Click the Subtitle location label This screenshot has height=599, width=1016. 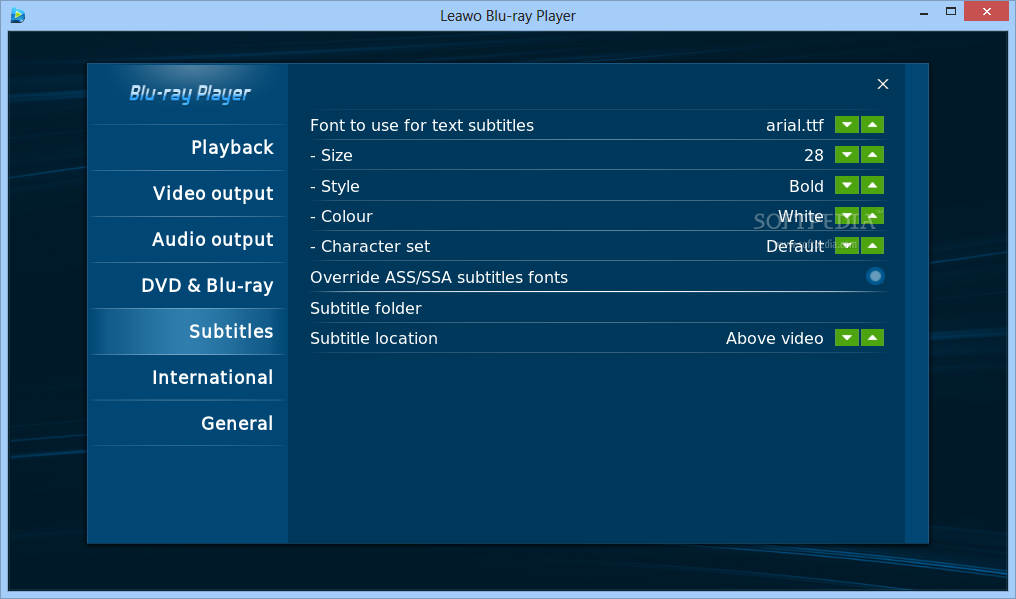pyautogui.click(x=374, y=338)
